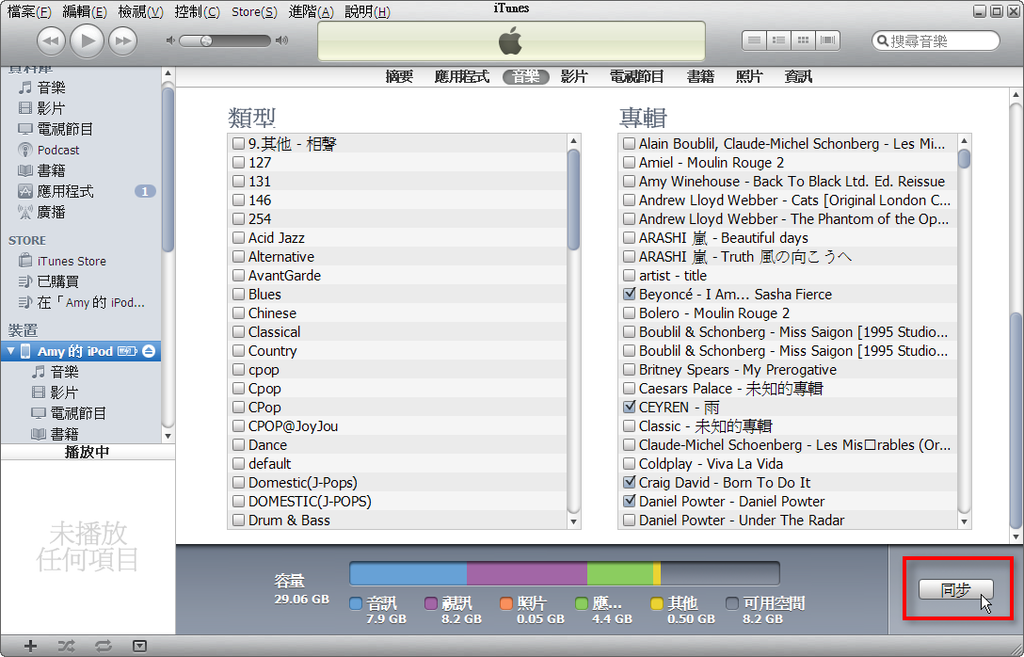The width and height of the screenshot is (1024, 657).
Task: Click the 播放中 now playing header
Action: (88, 452)
